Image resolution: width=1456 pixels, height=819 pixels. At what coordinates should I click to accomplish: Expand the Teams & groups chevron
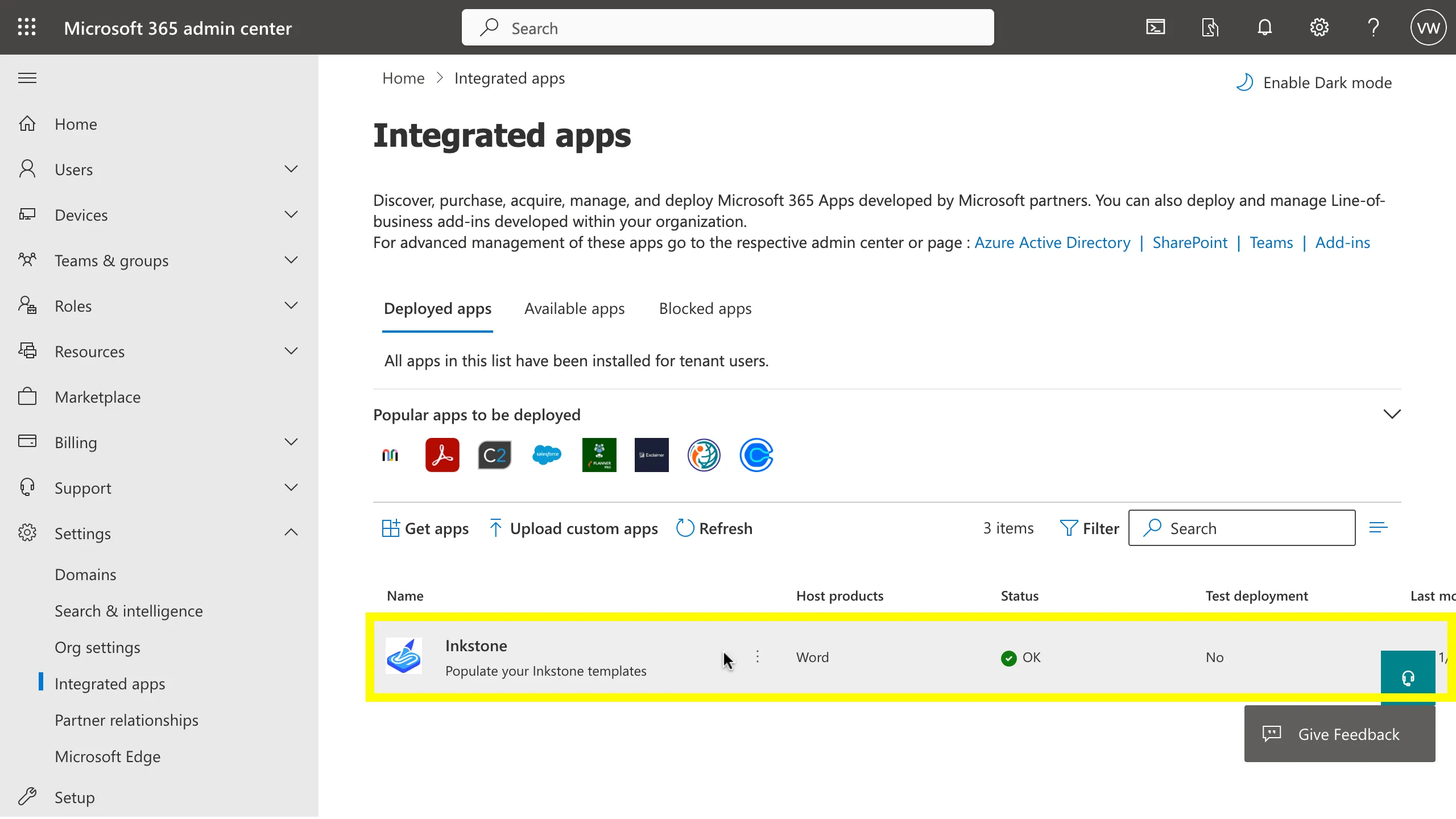click(x=291, y=260)
